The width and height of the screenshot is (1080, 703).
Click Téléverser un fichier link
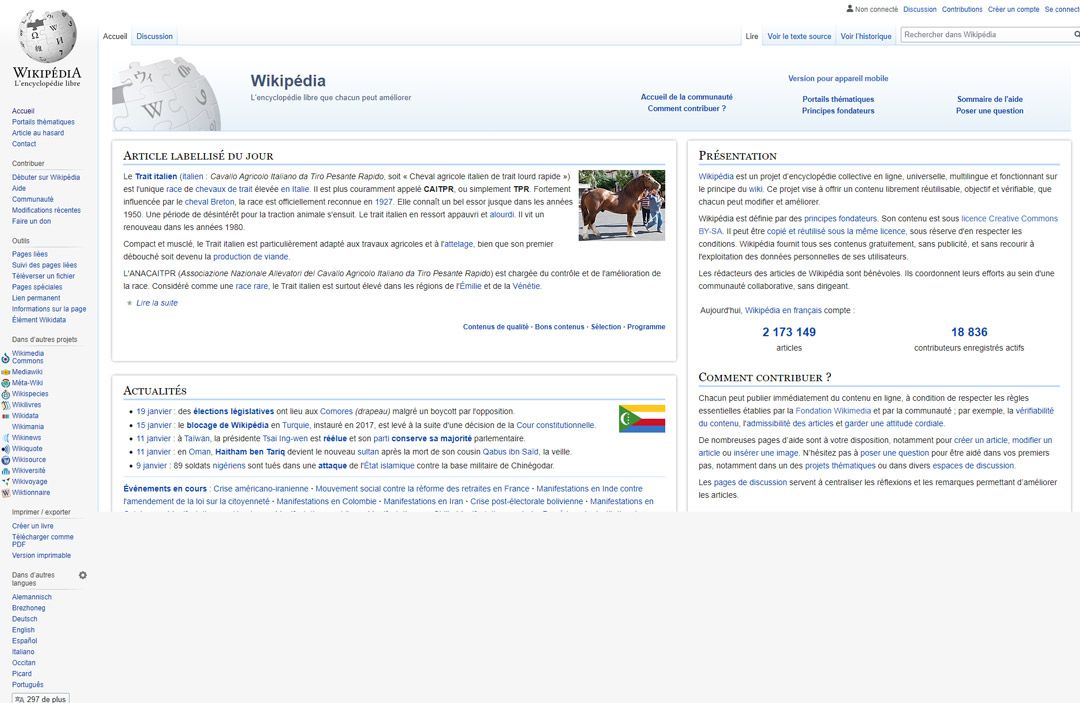pos(43,276)
